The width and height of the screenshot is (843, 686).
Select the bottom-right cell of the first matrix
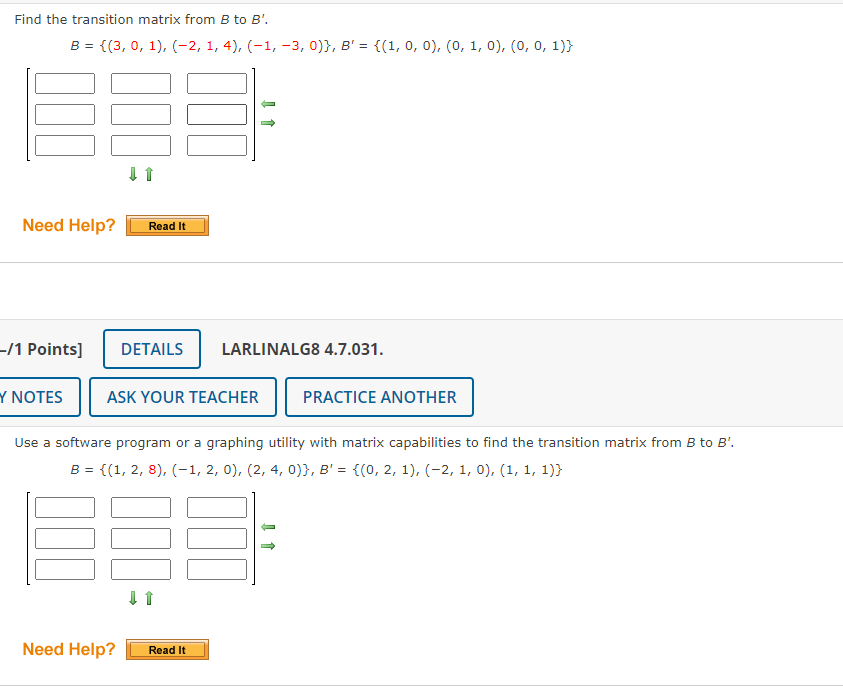coord(216,145)
